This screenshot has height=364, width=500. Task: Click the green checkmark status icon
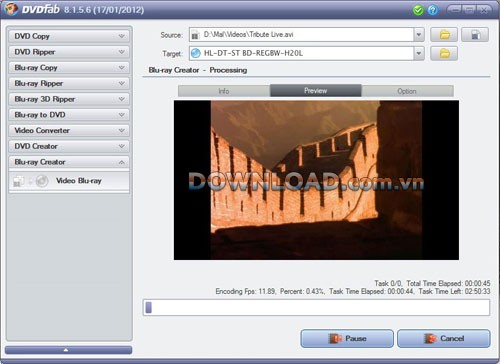[x=418, y=10]
